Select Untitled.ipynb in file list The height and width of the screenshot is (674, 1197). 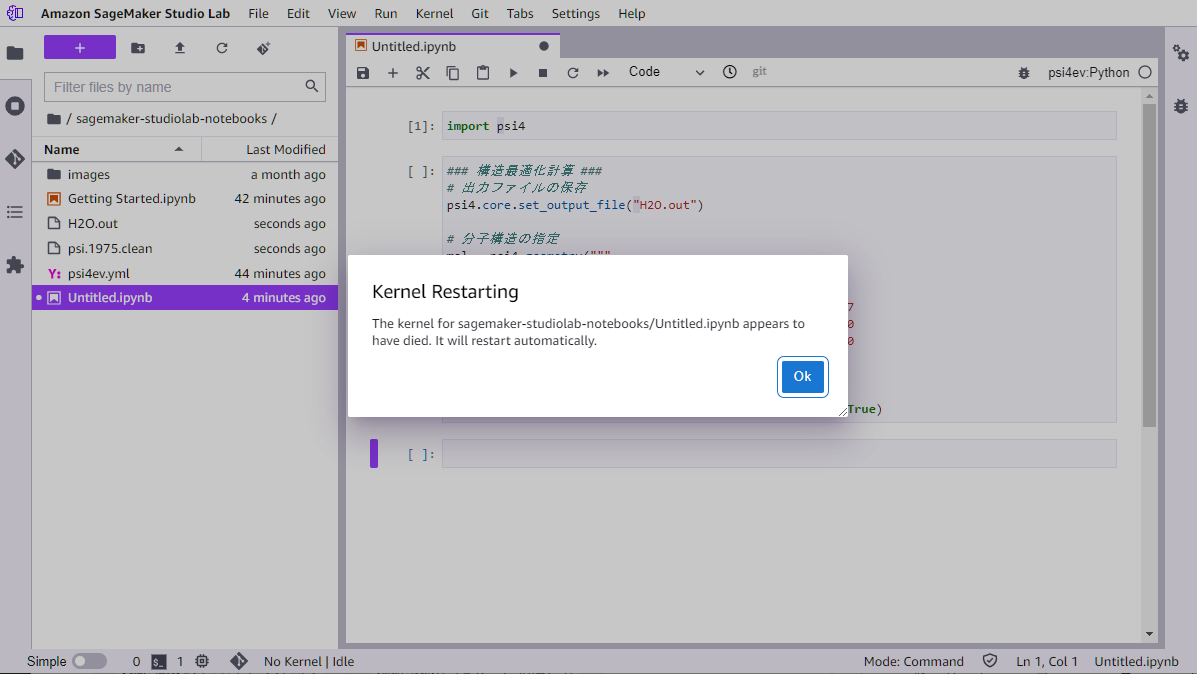coord(185,298)
